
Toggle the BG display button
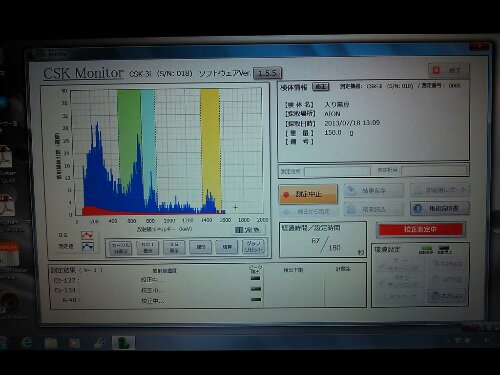(x=174, y=247)
